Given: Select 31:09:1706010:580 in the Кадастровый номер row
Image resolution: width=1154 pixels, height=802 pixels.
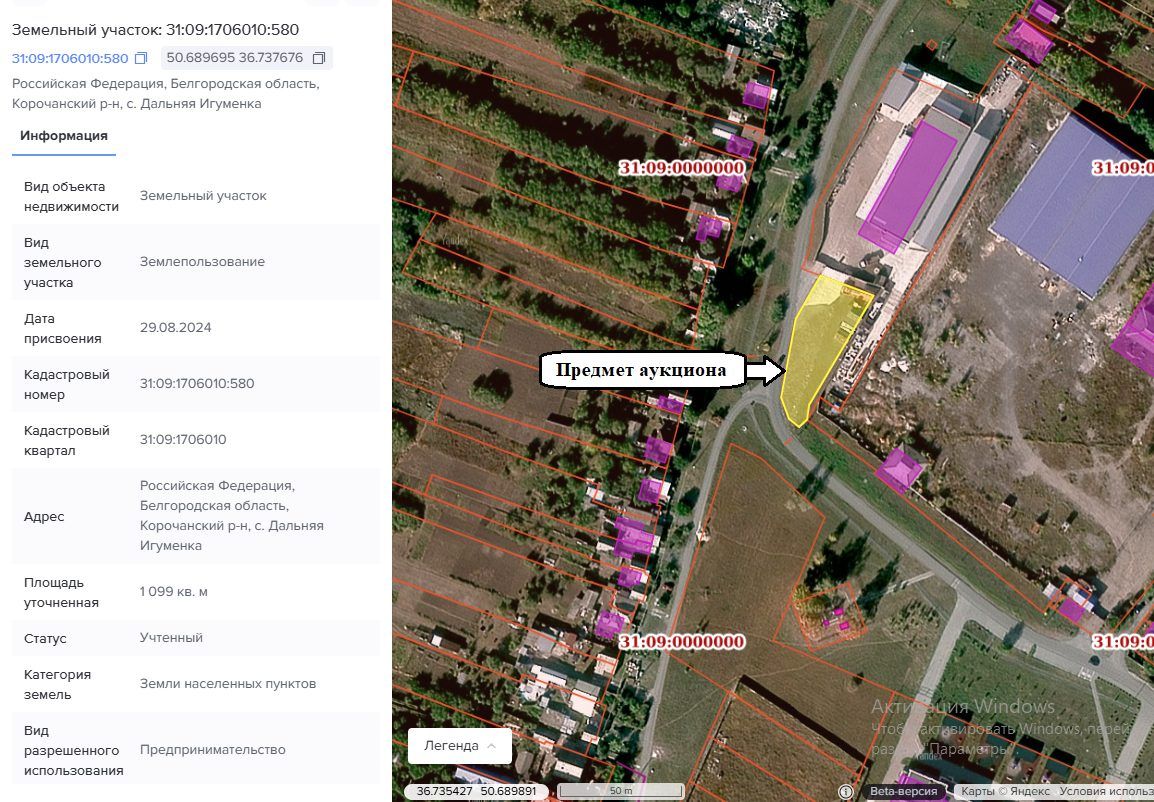Looking at the screenshot, I should (x=197, y=384).
